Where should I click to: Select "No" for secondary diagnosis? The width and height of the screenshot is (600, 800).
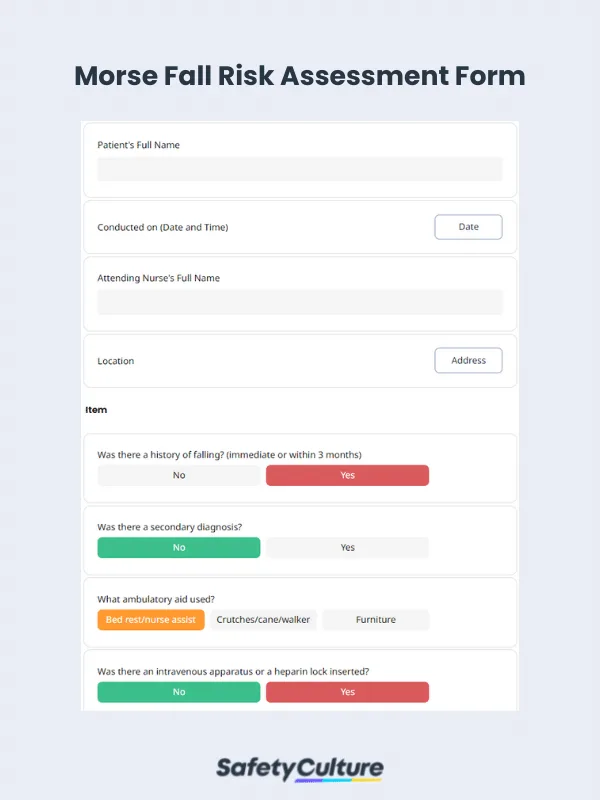178,547
